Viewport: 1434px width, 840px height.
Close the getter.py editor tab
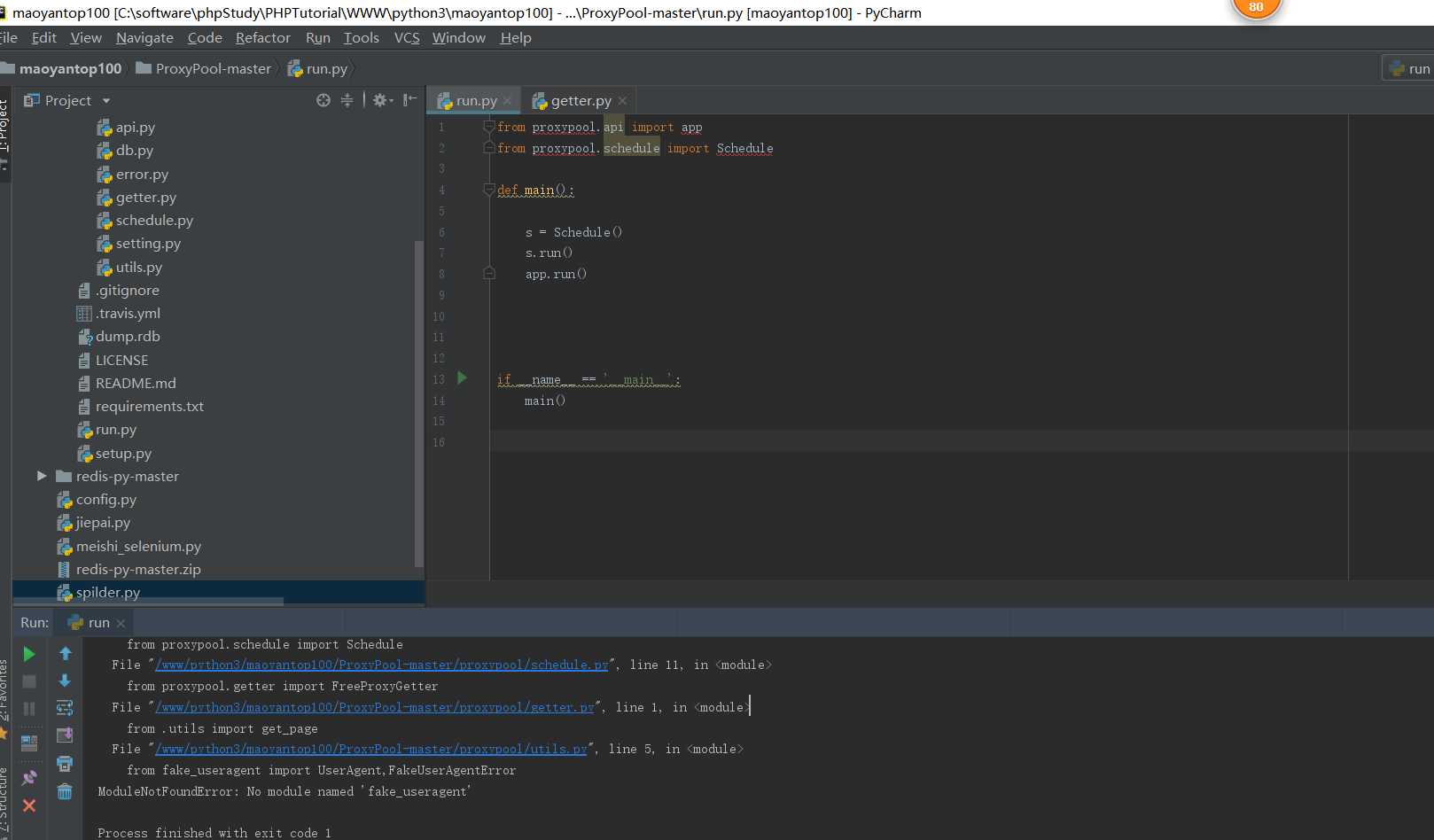(623, 101)
